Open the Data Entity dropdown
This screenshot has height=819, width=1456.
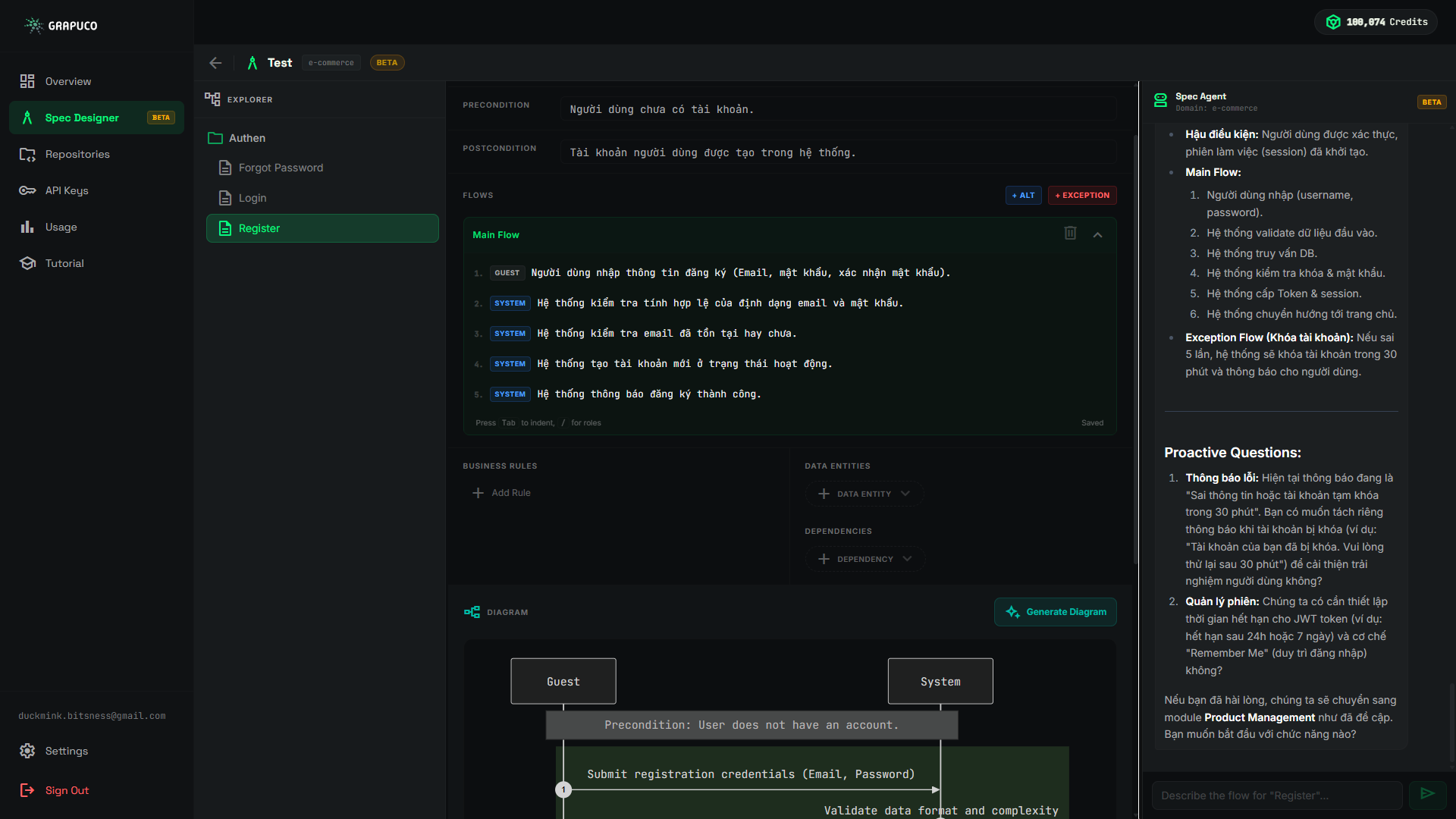tap(864, 494)
